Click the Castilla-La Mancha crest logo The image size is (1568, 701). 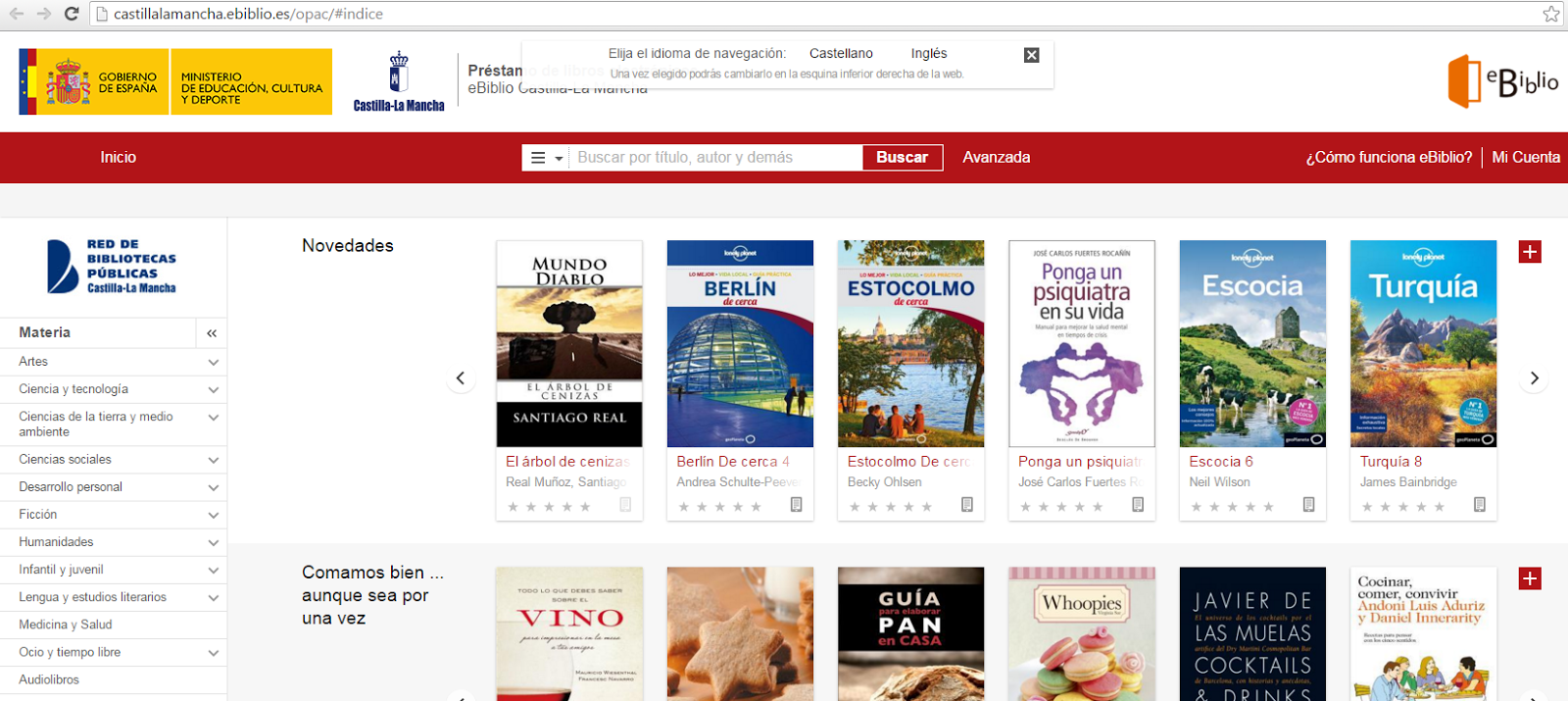(x=399, y=82)
